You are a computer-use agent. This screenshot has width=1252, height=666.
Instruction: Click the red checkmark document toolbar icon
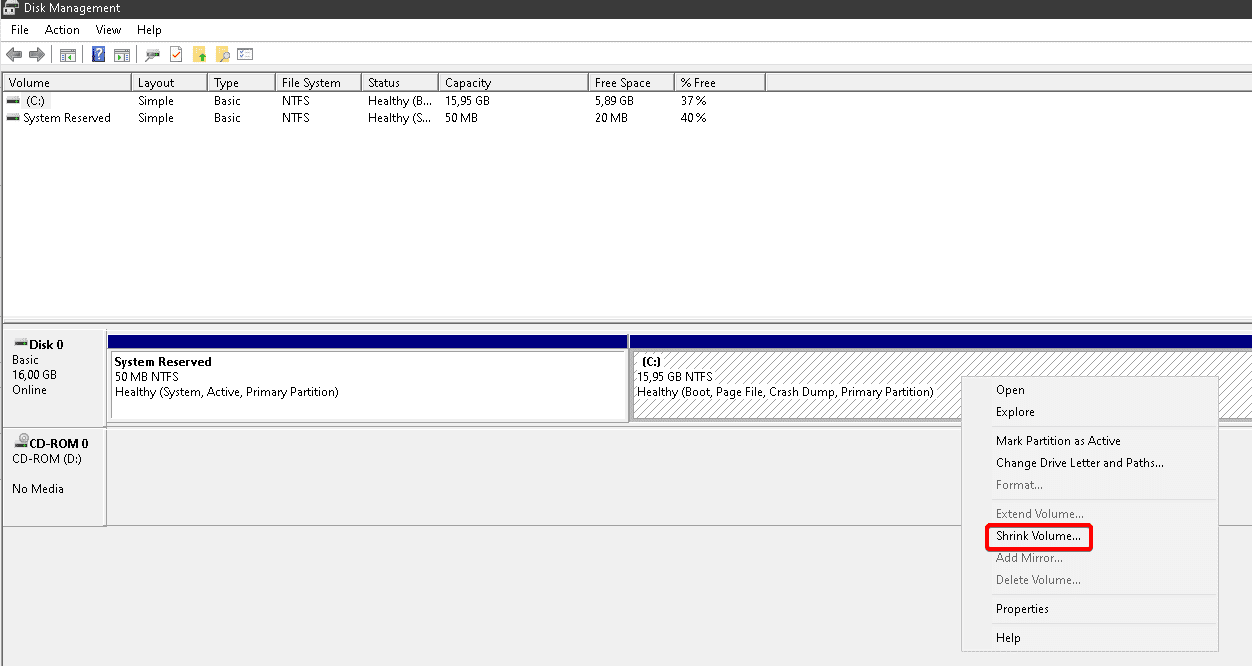(176, 54)
